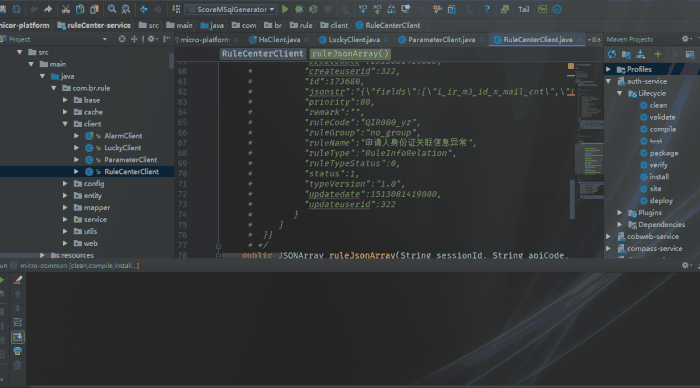Toggle soft-wrap in run console

point(17,322)
